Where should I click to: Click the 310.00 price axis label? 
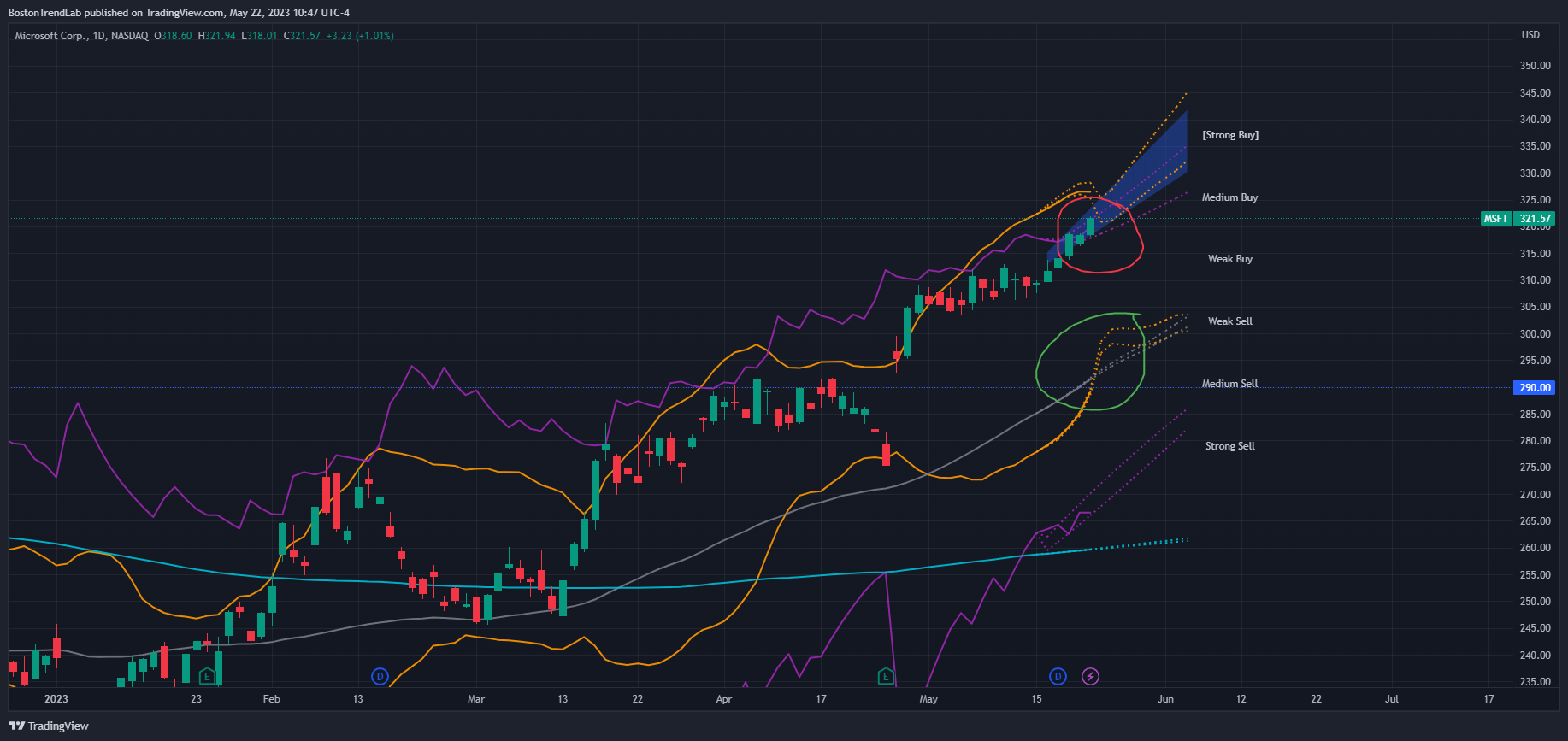coord(1535,280)
